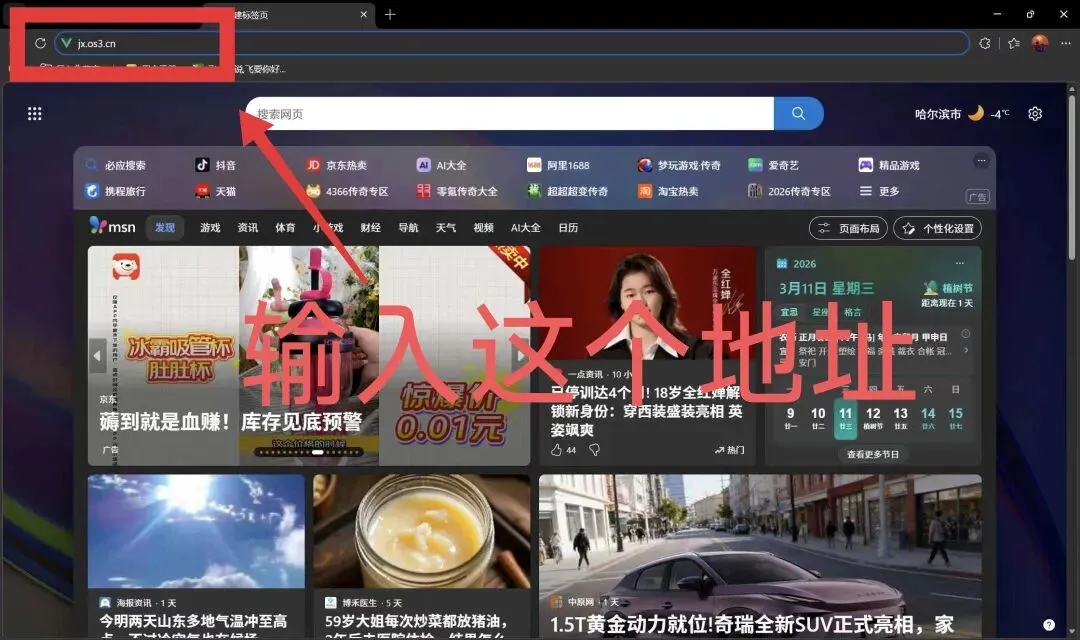Open a new tab with plus button
Viewport: 1080px width, 640px height.
click(x=390, y=14)
